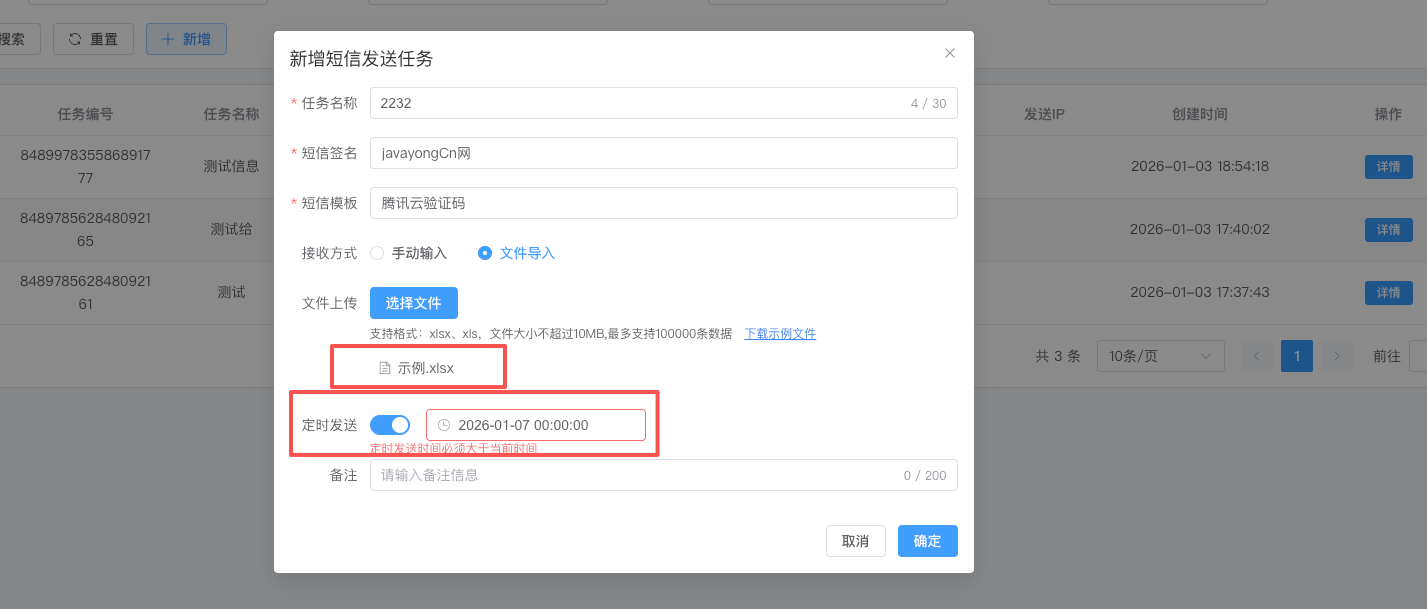Close the new SMS task dialog

coord(950,53)
